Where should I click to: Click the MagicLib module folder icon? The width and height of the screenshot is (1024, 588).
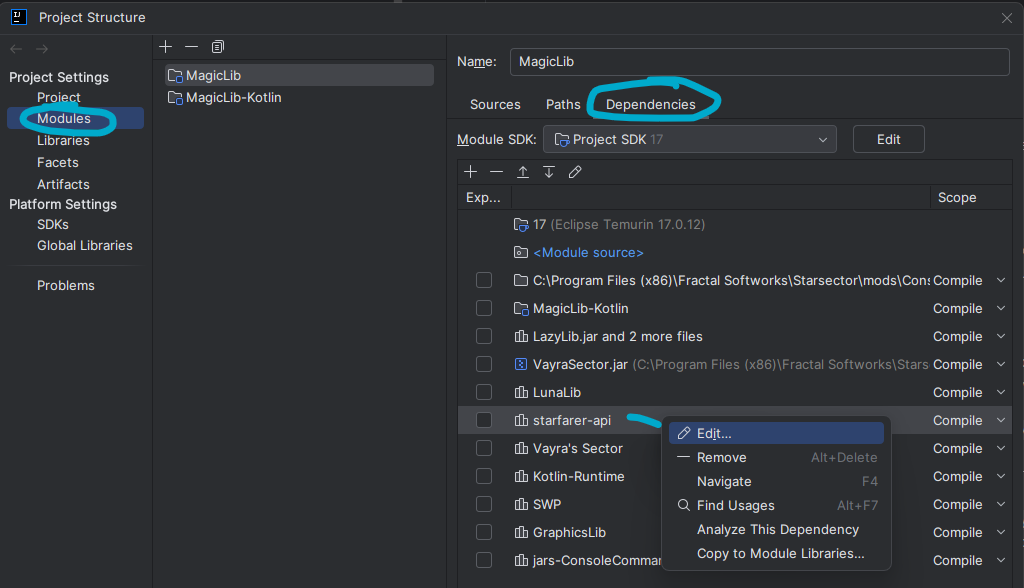click(175, 76)
